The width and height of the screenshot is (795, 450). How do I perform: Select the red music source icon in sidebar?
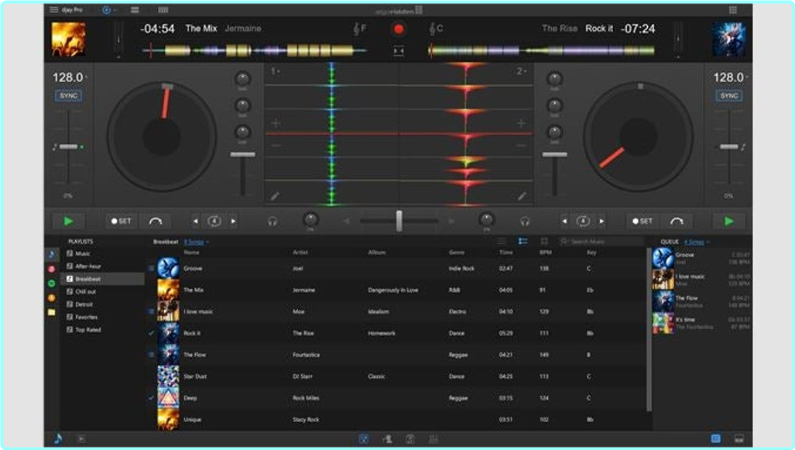point(52,269)
